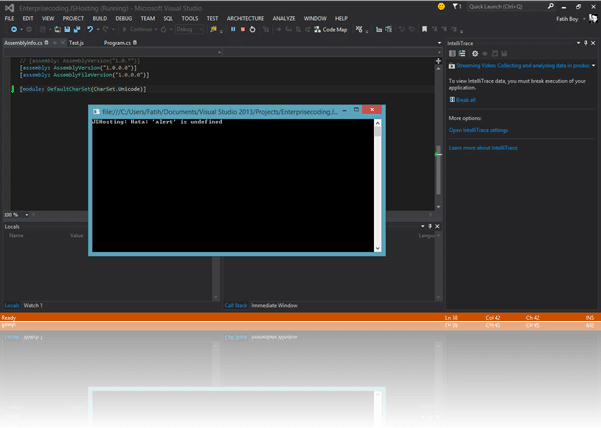Click the Navigate Backward toolbar icon

(14, 30)
